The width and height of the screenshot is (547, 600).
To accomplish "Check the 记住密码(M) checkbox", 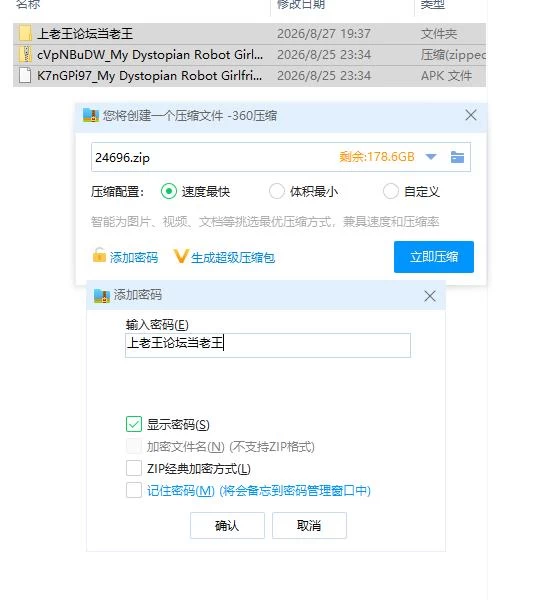I will click(134, 490).
